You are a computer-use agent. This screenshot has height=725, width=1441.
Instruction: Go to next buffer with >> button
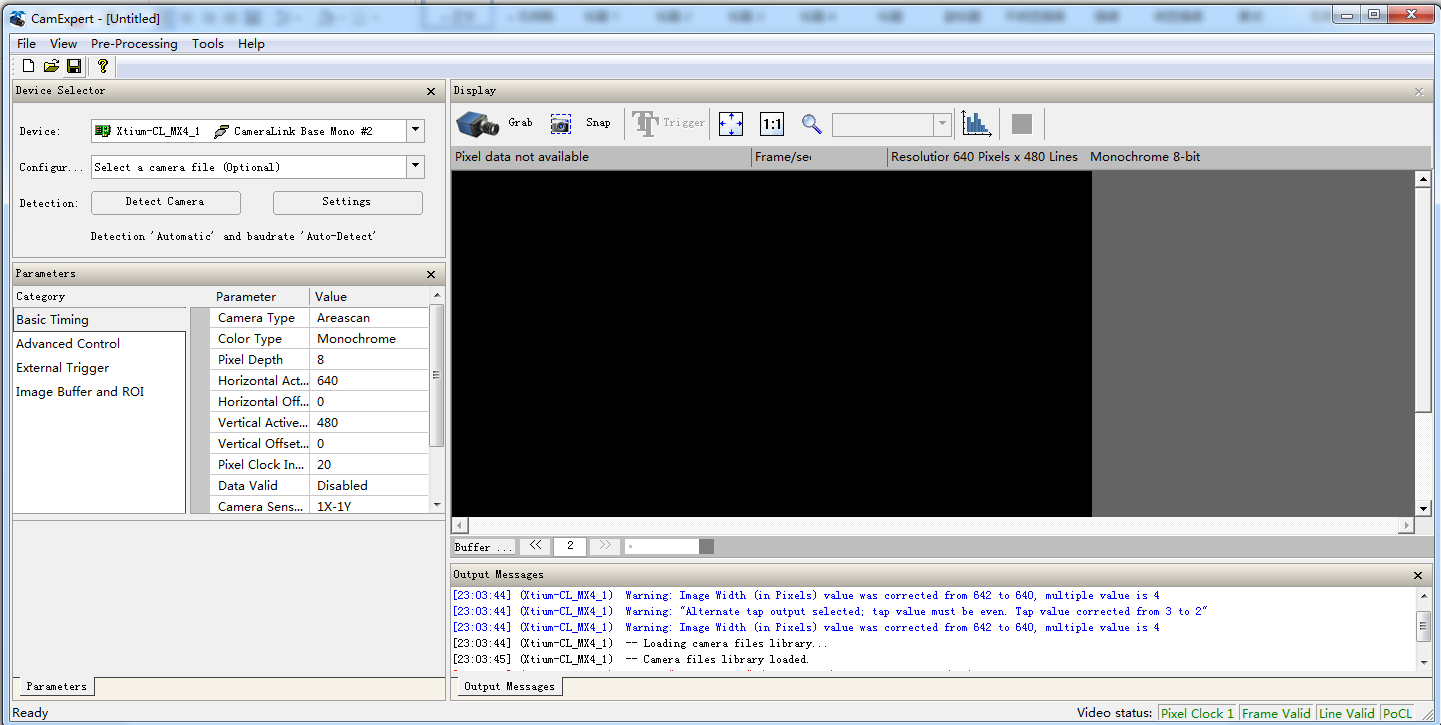point(604,546)
